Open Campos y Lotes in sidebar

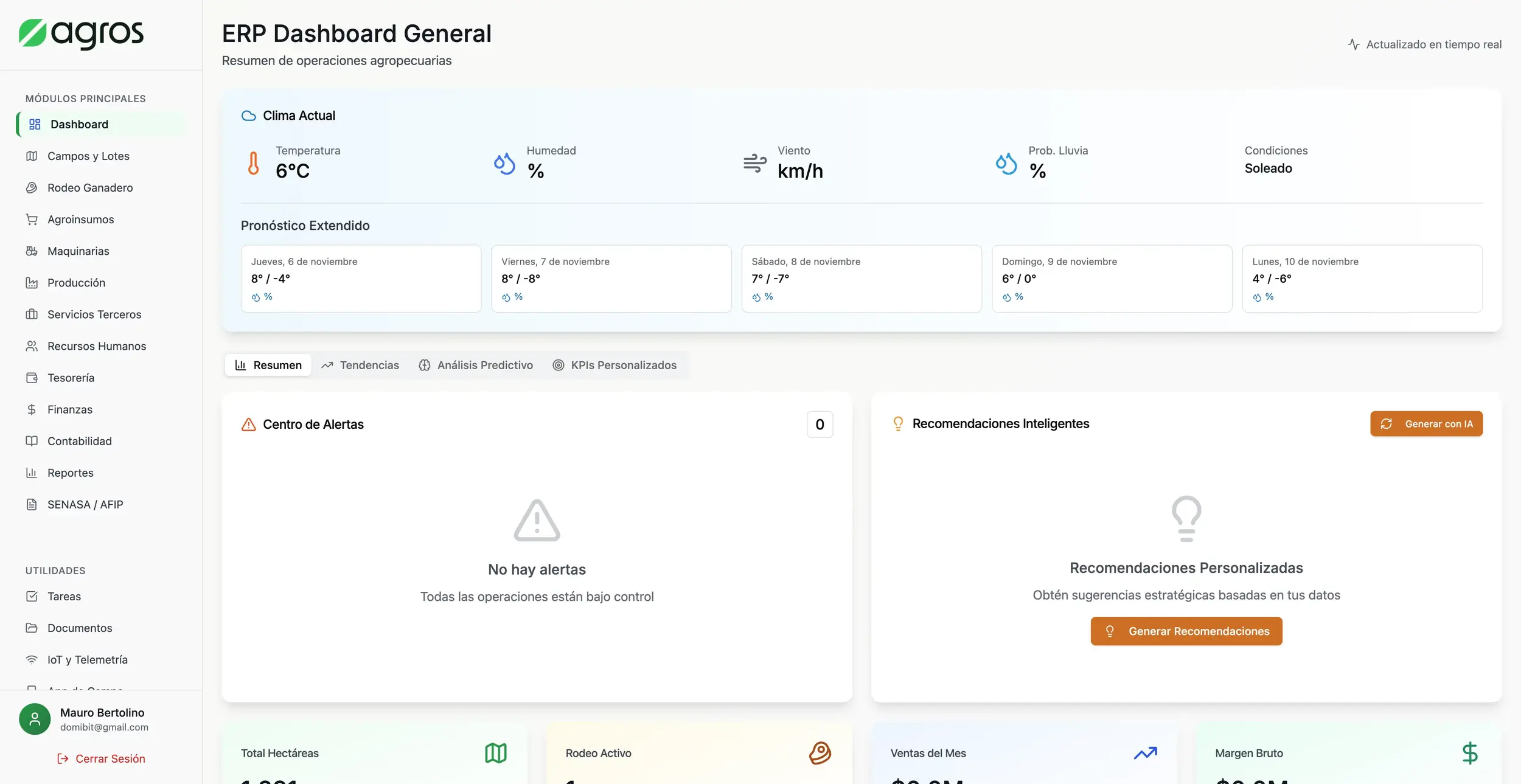click(x=88, y=156)
